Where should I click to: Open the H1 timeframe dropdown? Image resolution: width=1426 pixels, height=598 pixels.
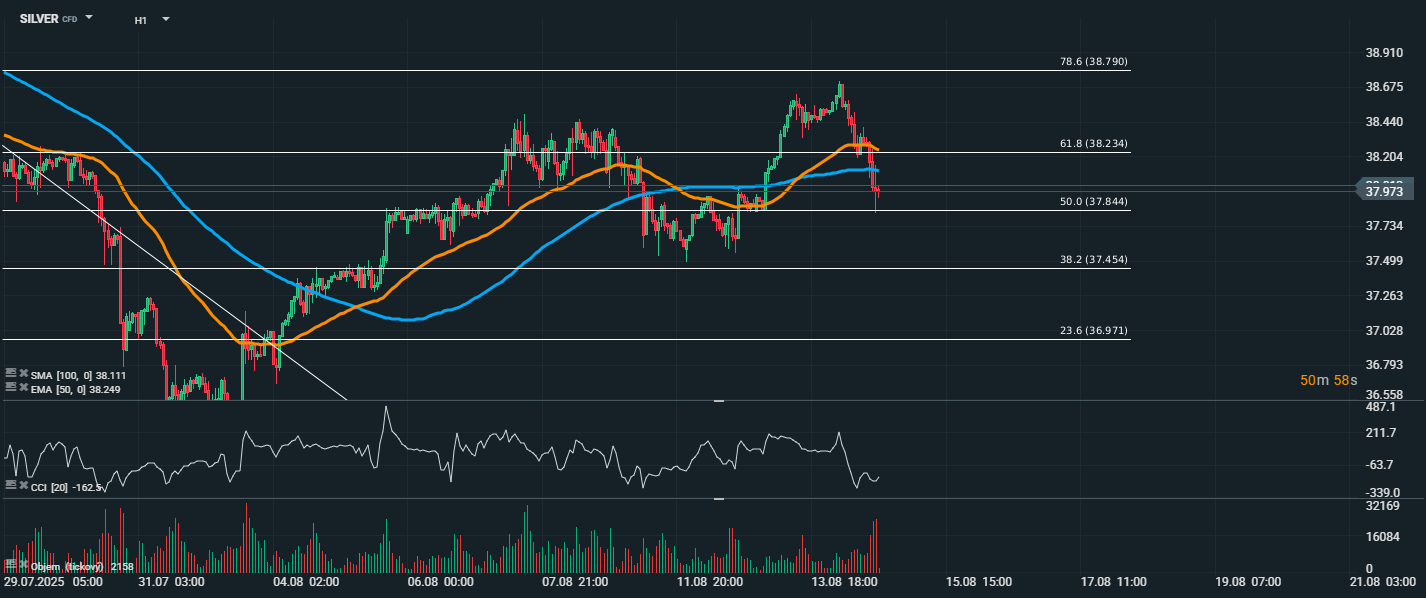[165, 19]
